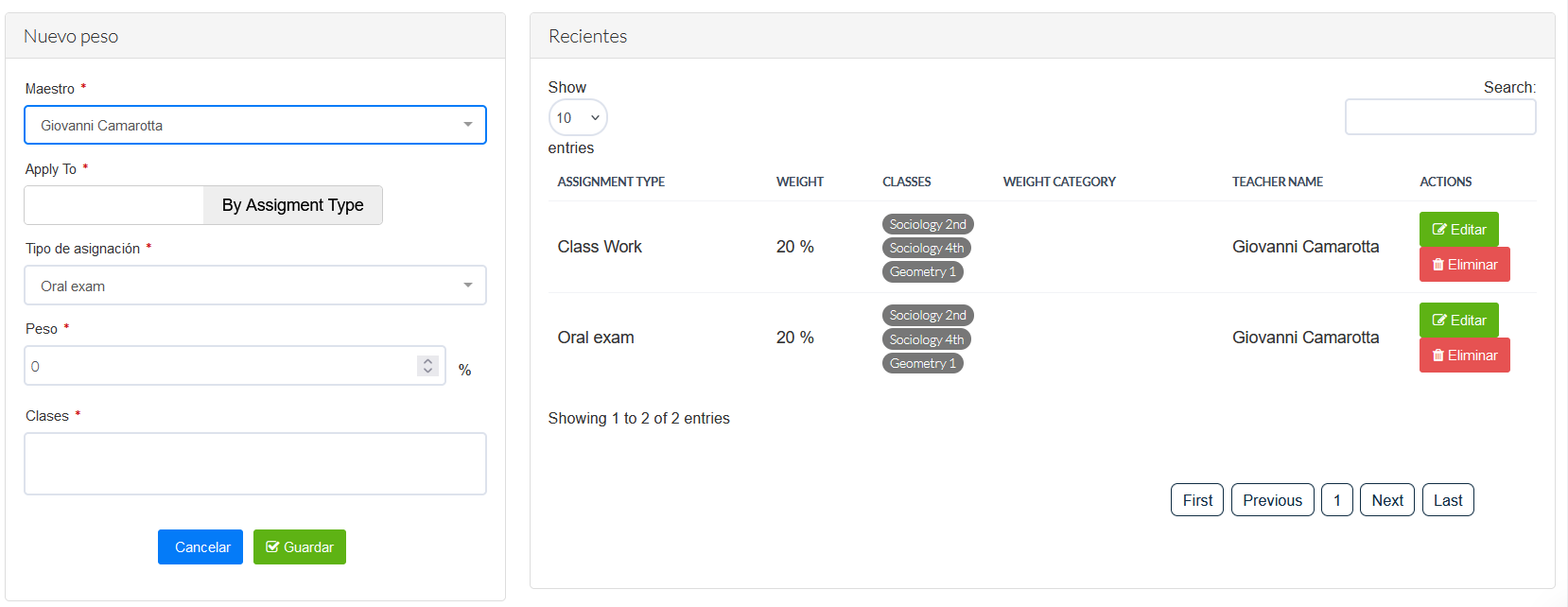This screenshot has height=607, width=1568.
Task: Increase the Peso value with up arrow
Action: click(428, 361)
